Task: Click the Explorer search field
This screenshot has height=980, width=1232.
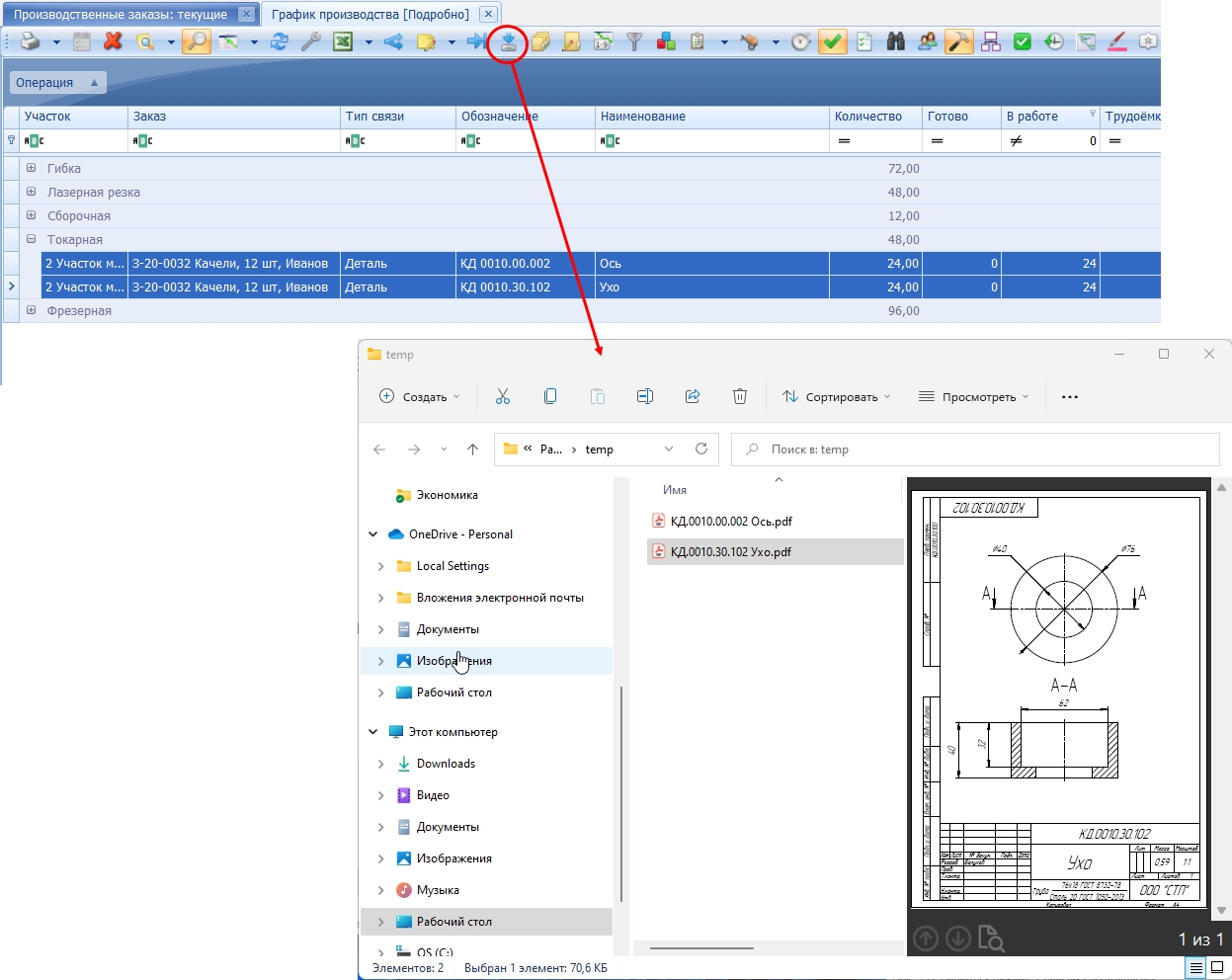Action: click(x=976, y=449)
